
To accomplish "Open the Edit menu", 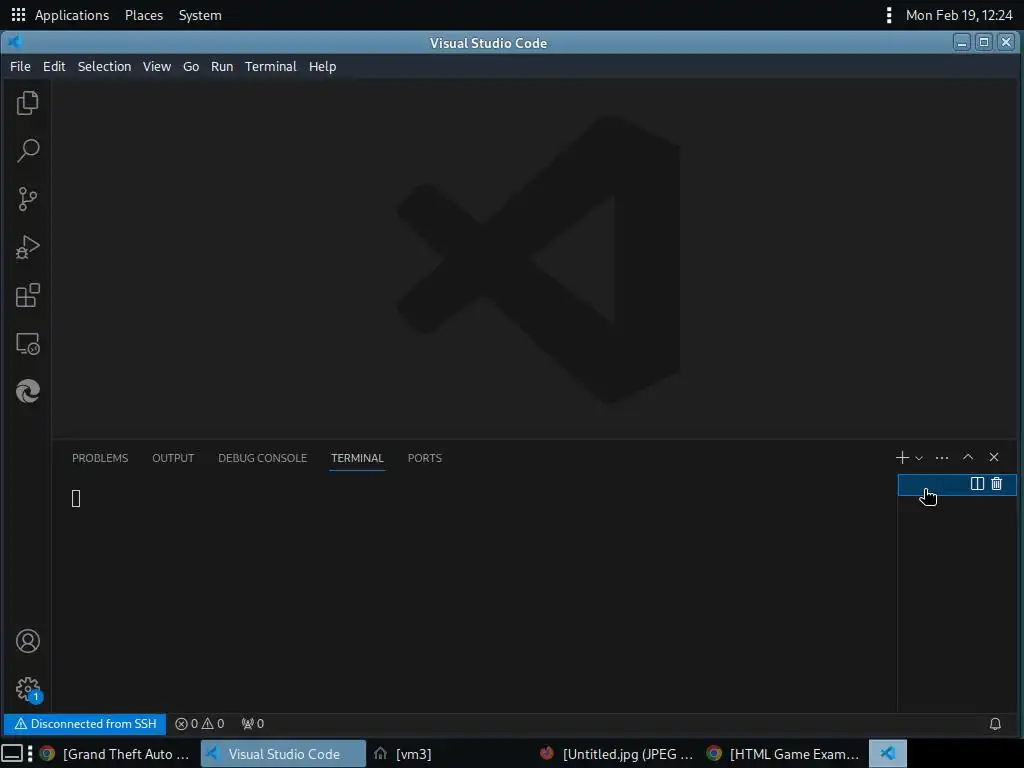I will (x=54, y=67).
